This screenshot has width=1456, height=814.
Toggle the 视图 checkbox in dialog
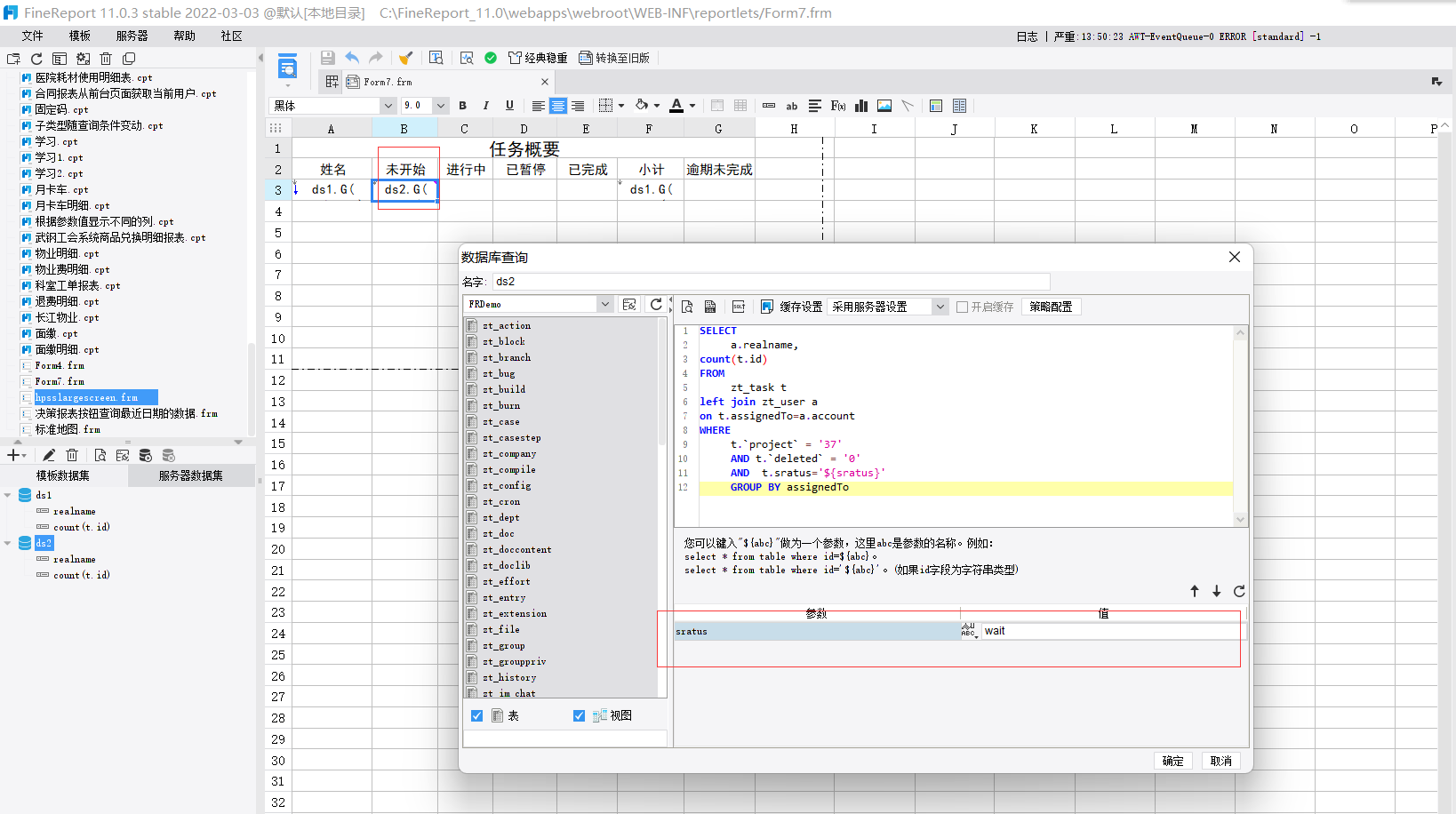pyautogui.click(x=580, y=715)
